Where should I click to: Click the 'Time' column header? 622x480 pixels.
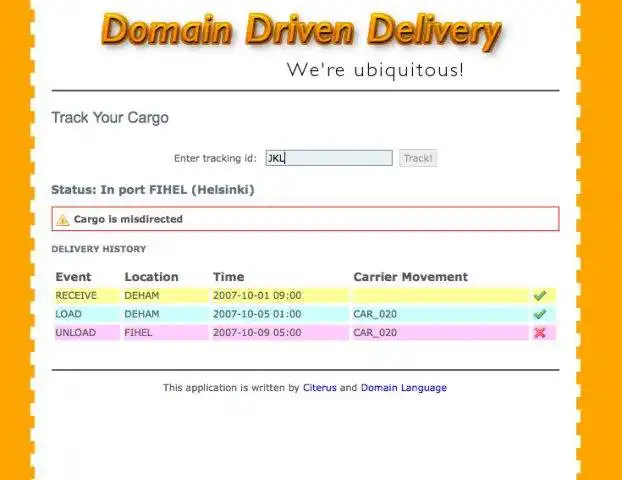click(x=228, y=277)
